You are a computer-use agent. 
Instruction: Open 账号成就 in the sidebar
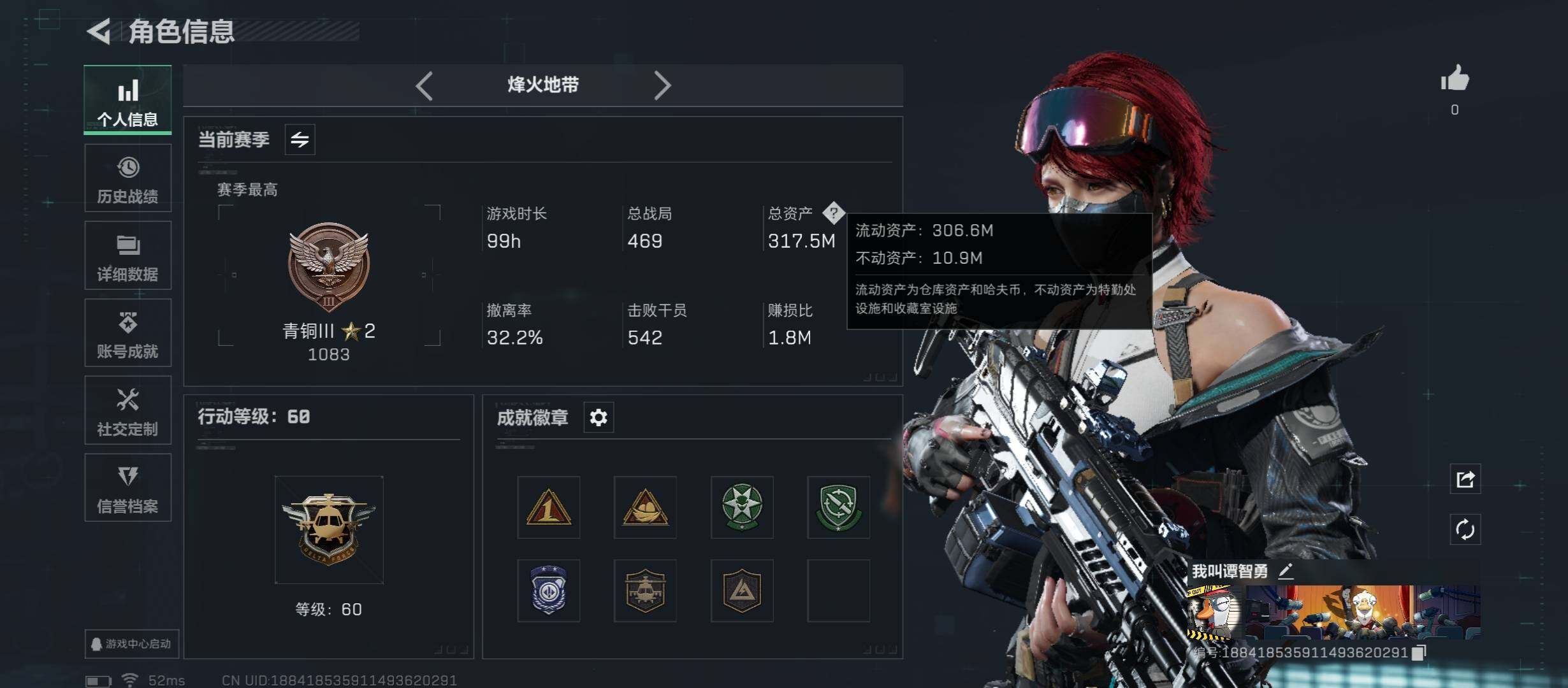pos(127,333)
